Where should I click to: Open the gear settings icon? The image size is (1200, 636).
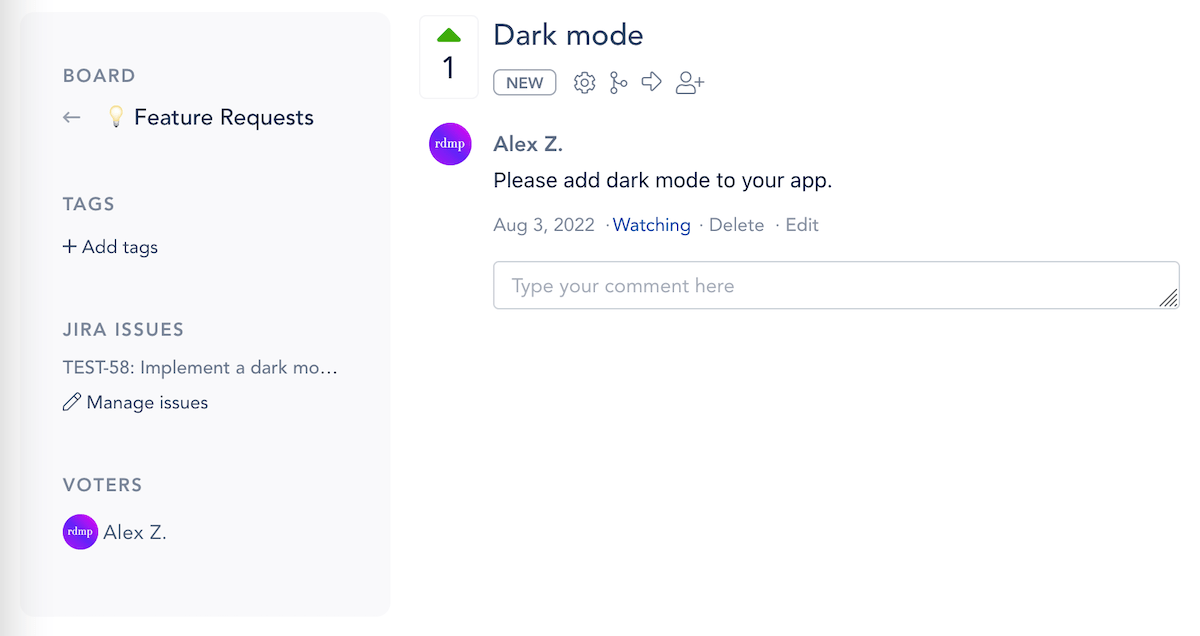pyautogui.click(x=584, y=83)
